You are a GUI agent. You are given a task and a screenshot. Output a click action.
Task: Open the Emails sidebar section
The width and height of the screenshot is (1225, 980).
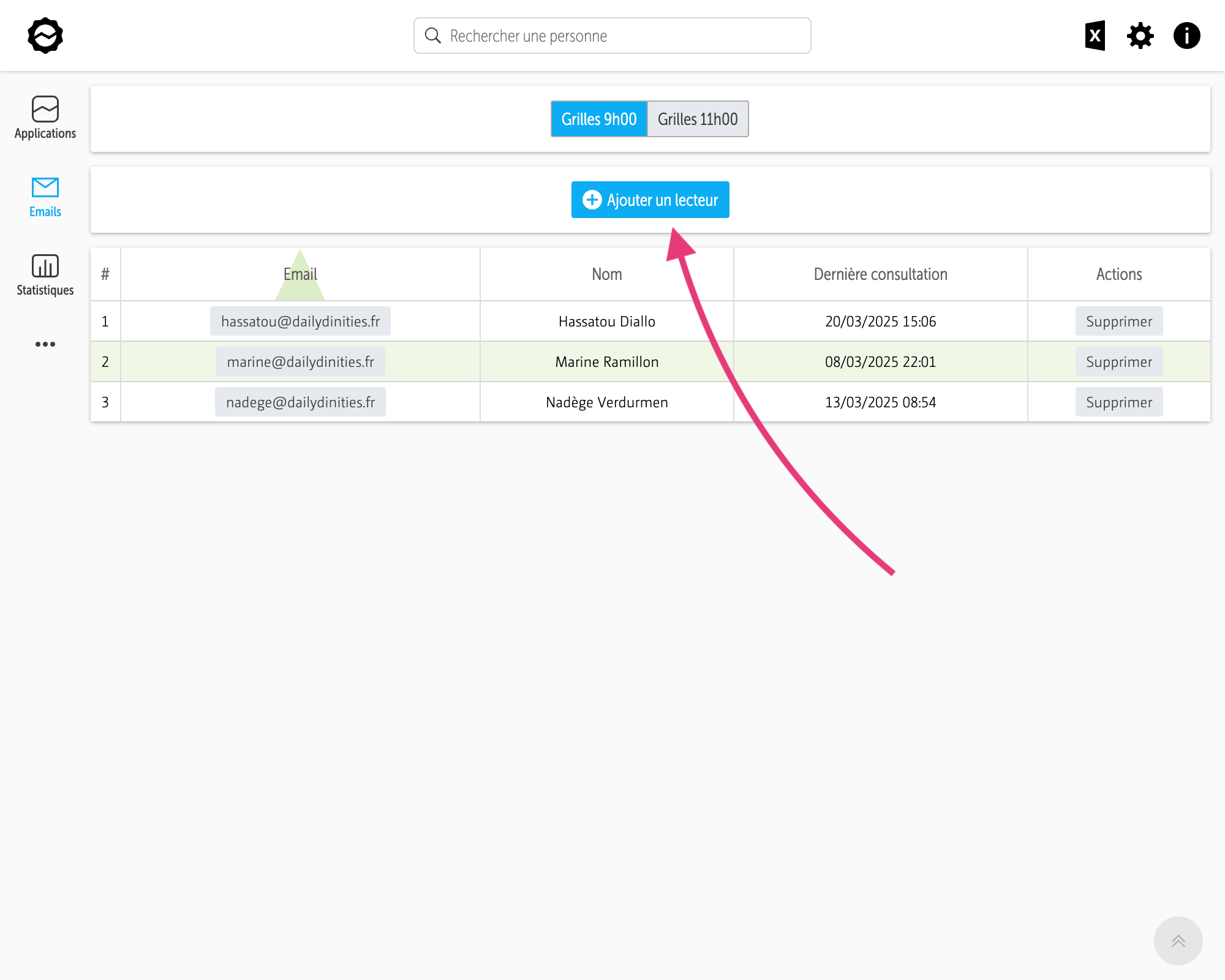coord(45,196)
